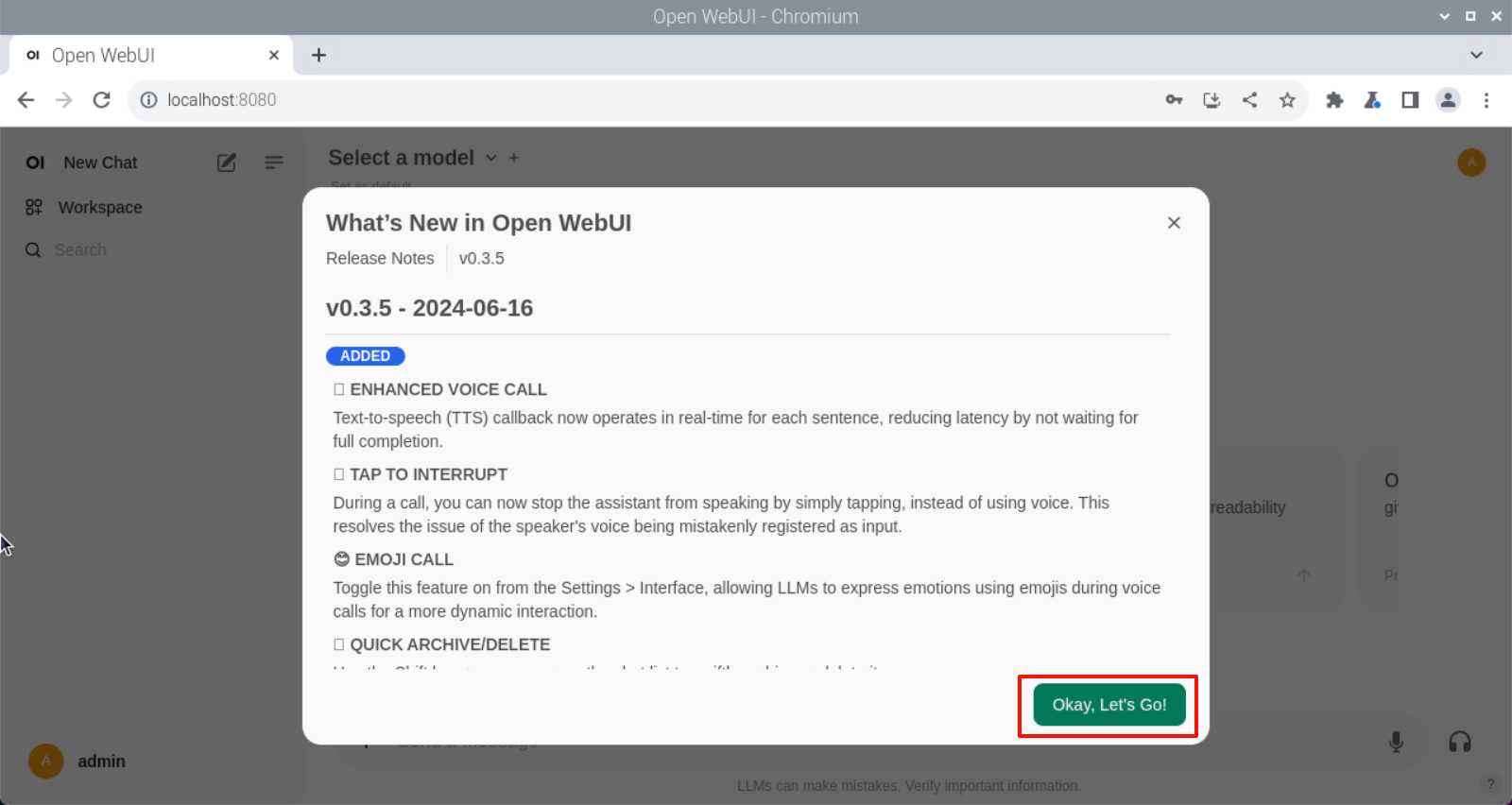Click the window title bar dropdown chevron
Image resolution: width=1512 pixels, height=805 pixels.
(x=1444, y=16)
